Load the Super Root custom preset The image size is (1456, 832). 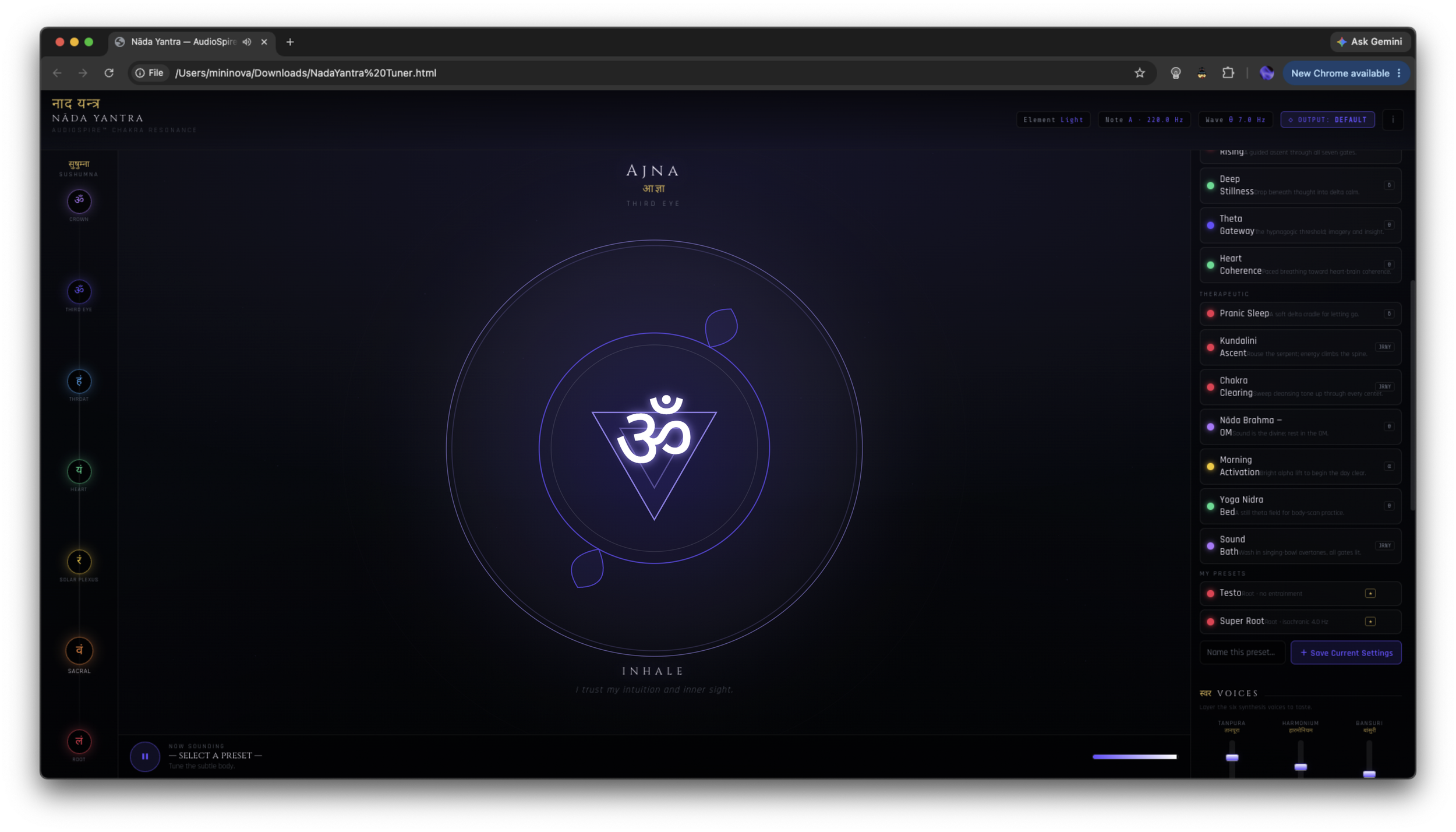pyautogui.click(x=1300, y=621)
